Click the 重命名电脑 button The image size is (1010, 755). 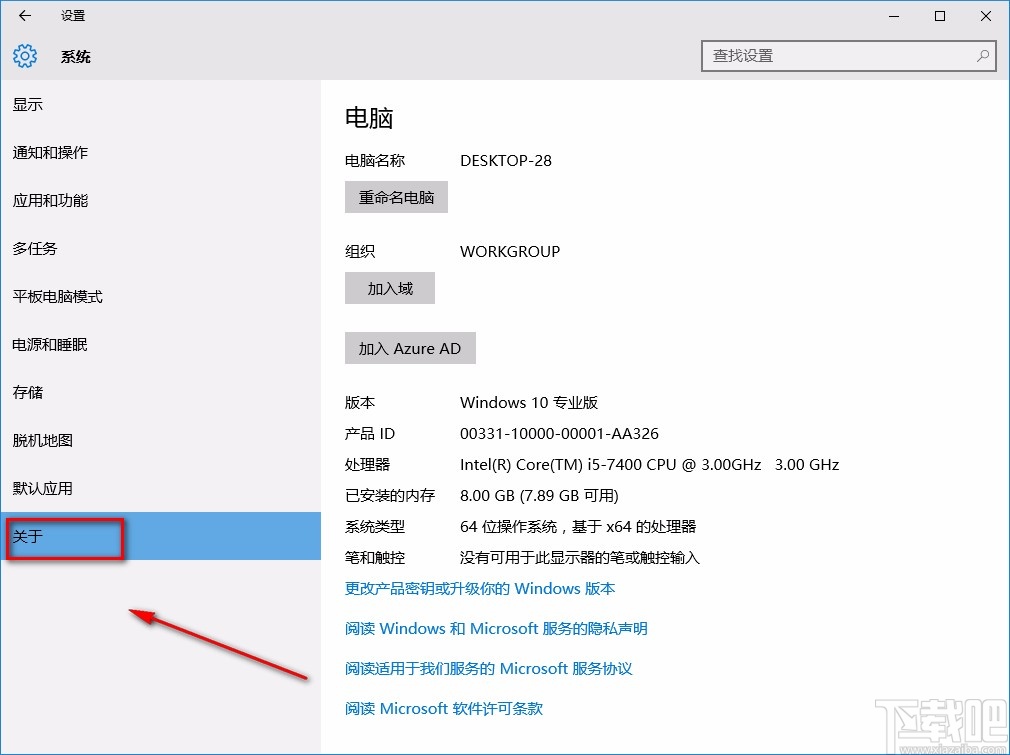[396, 197]
